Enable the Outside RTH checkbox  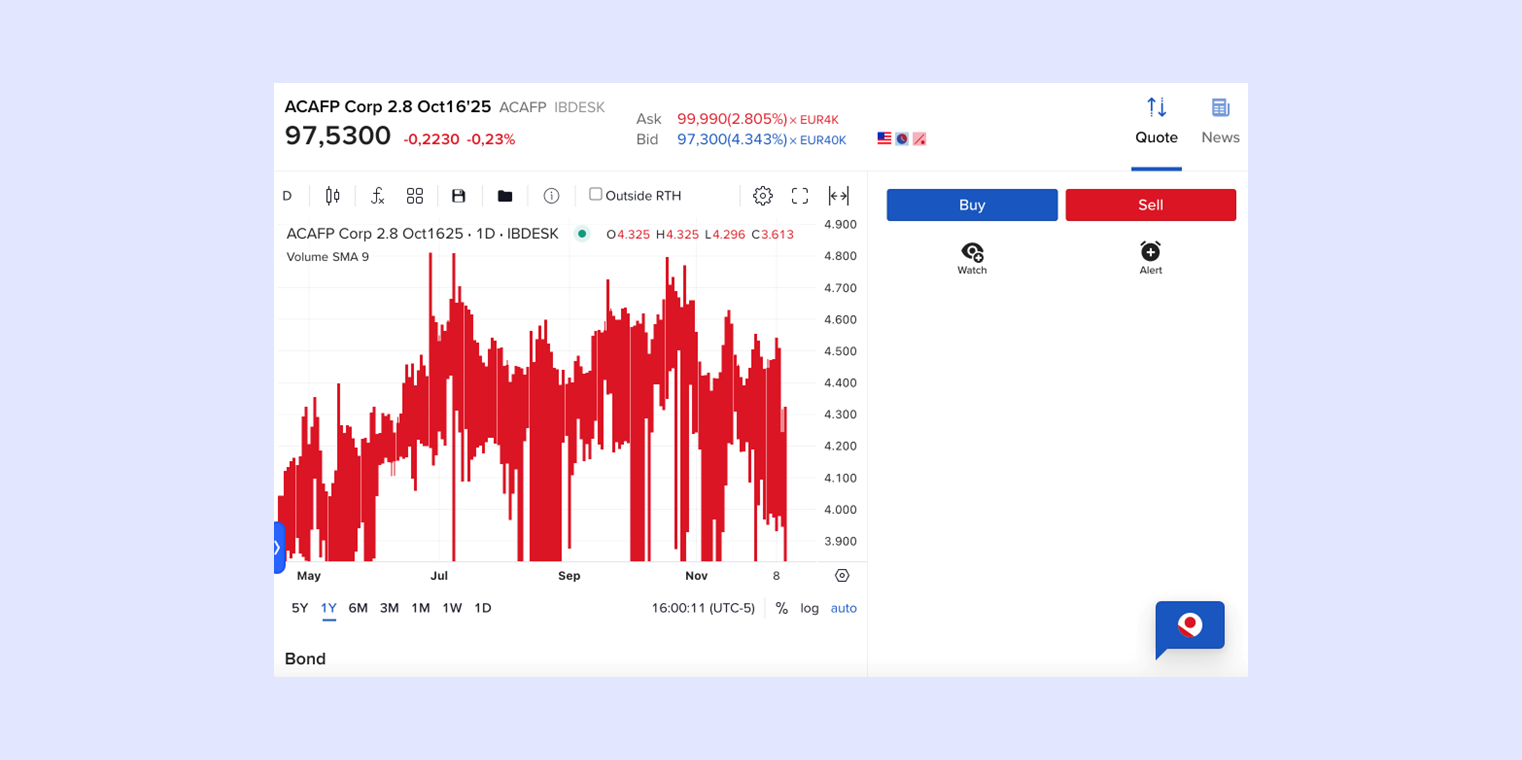click(x=596, y=194)
